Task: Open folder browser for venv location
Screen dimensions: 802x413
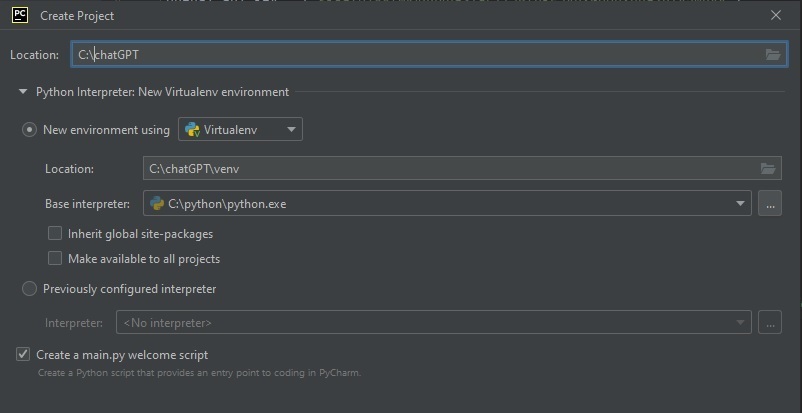Action: click(x=768, y=169)
